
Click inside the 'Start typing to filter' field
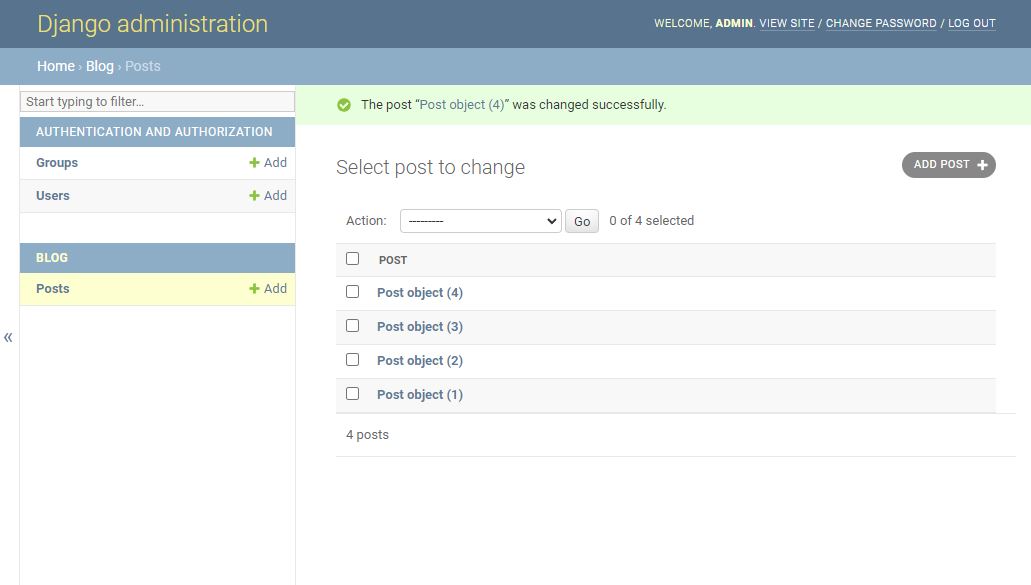click(156, 101)
